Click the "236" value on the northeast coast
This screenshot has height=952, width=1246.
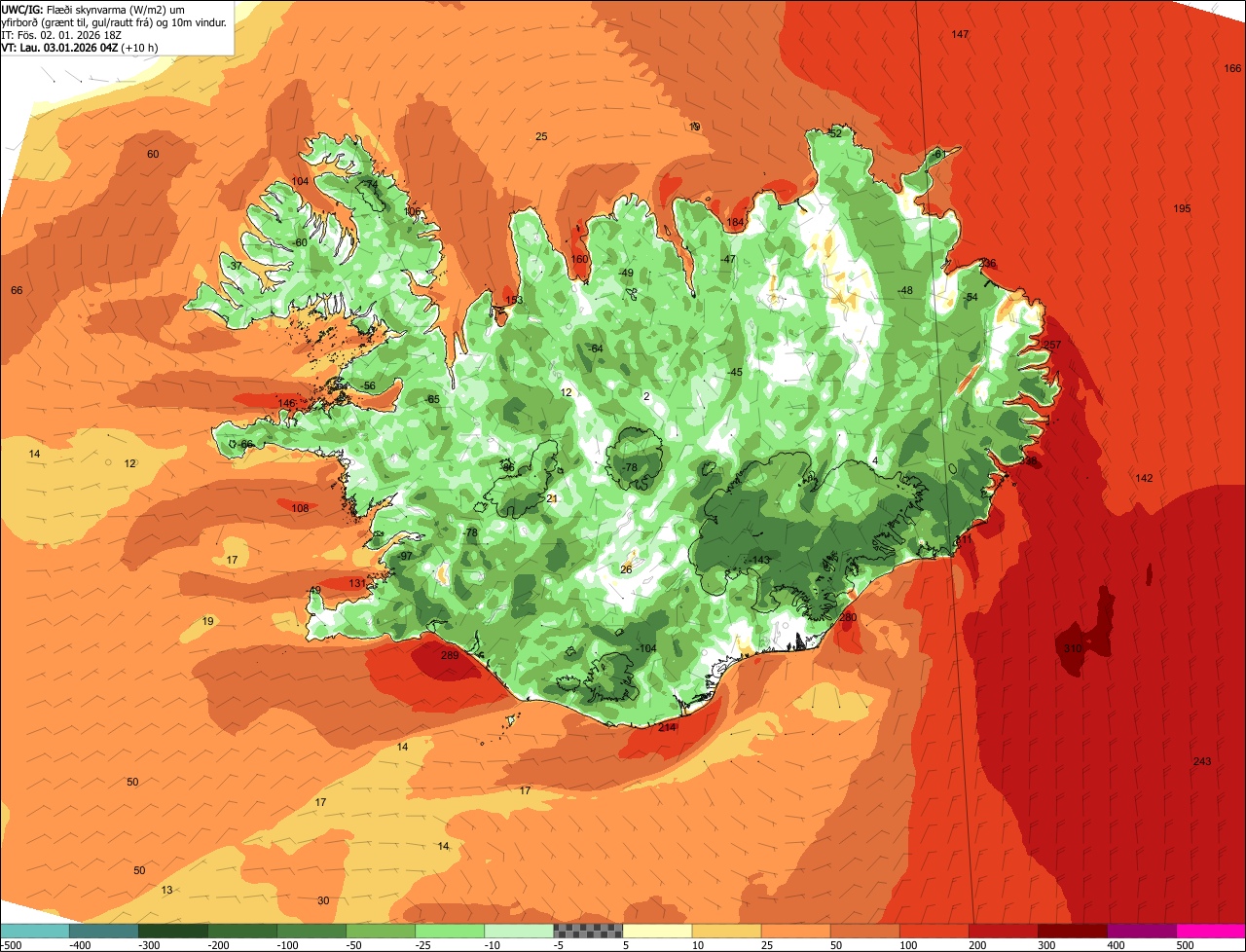point(988,264)
